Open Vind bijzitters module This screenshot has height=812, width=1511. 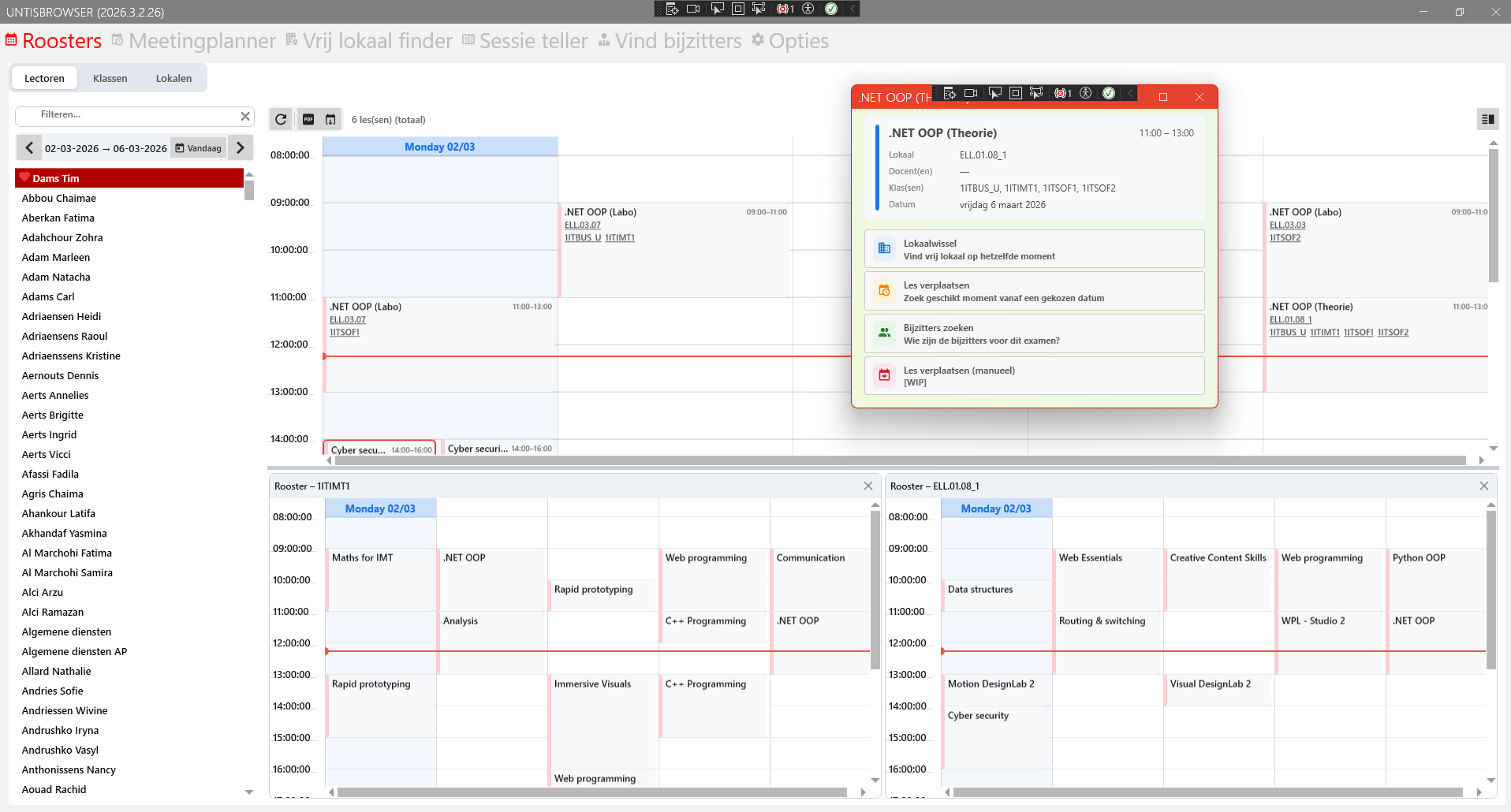point(670,41)
